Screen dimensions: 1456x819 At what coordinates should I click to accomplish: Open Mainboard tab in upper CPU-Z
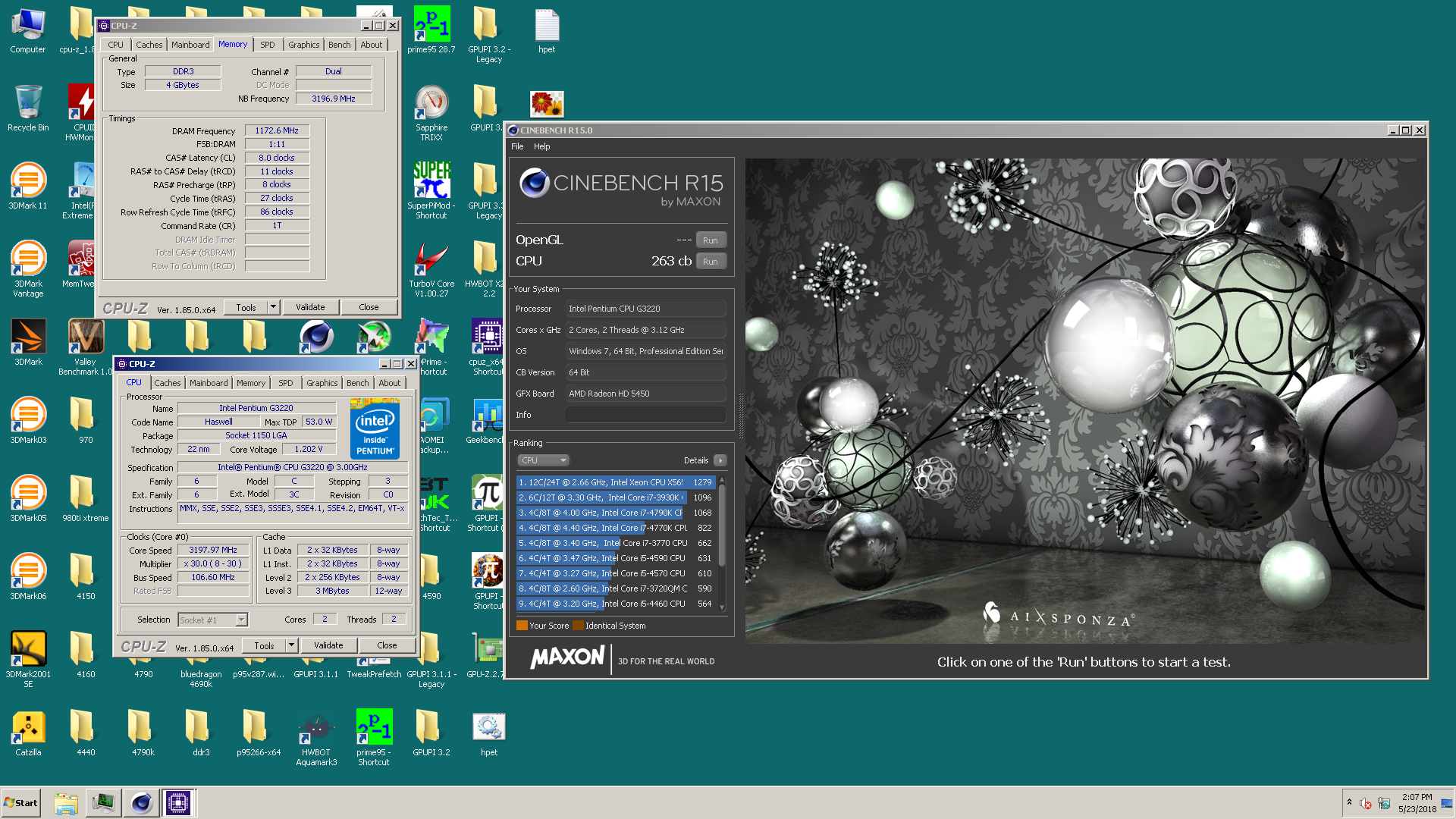pos(190,45)
